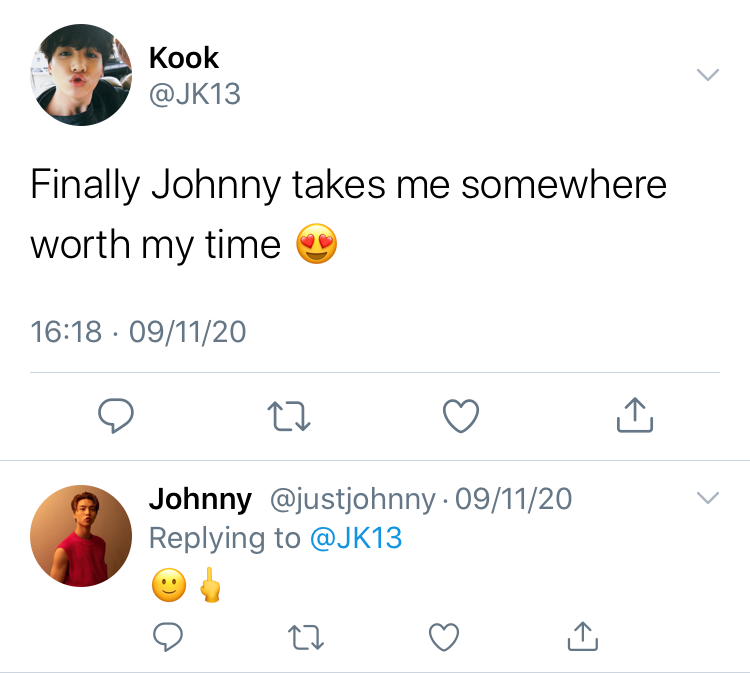Open Kook's profile picture
The width and height of the screenshot is (750, 673).
point(81,75)
